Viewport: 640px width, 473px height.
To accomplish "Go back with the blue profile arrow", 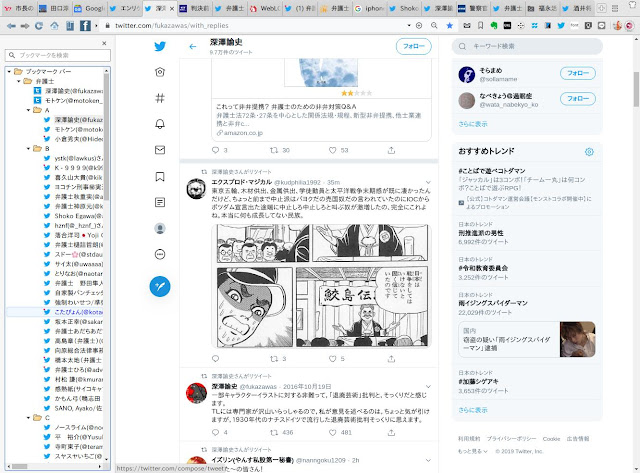I will tap(193, 47).
